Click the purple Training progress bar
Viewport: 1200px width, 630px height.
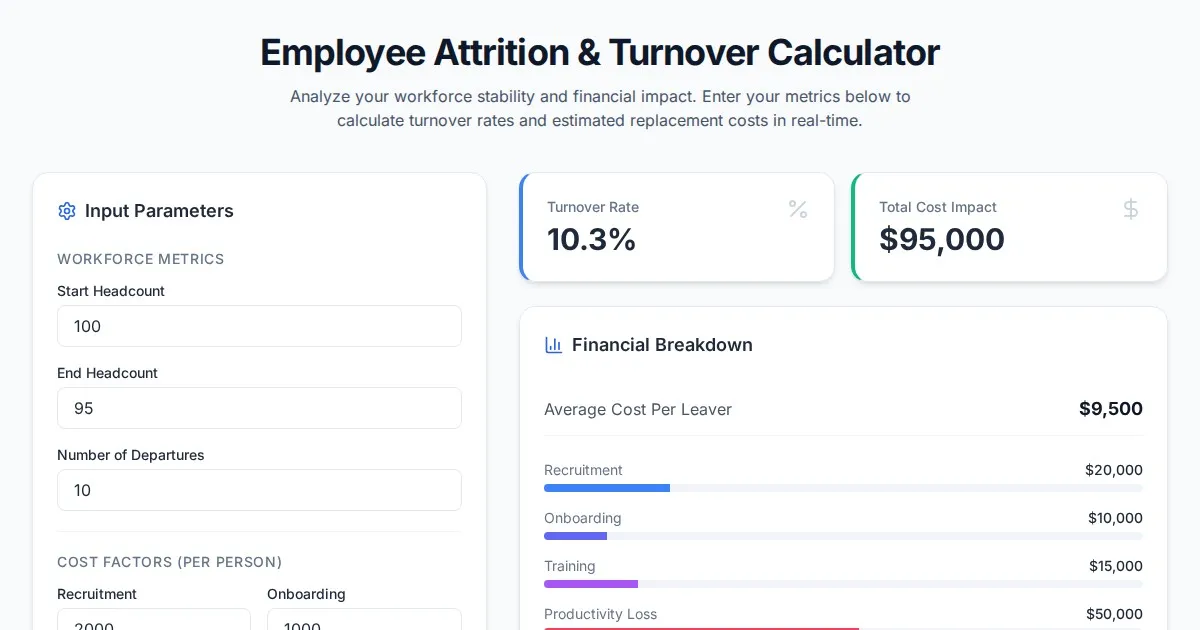591,584
